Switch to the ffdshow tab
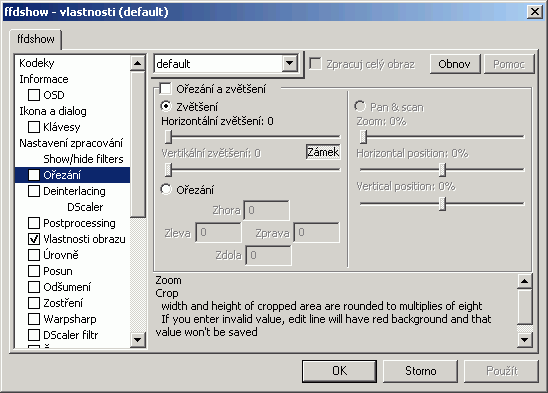The width and height of the screenshot is (548, 393). tap(36, 39)
